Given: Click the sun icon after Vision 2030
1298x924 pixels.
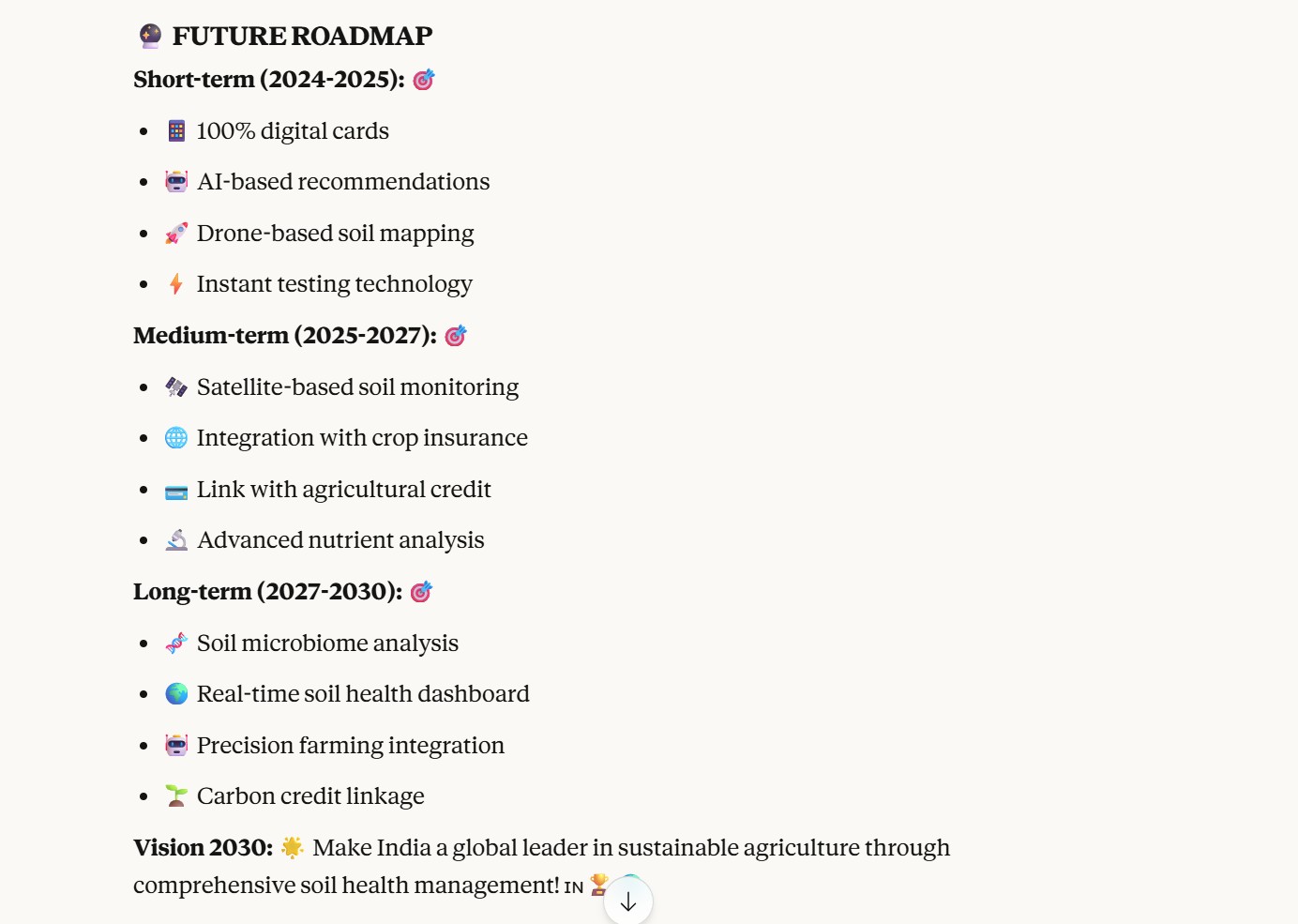Looking at the screenshot, I should tap(293, 848).
